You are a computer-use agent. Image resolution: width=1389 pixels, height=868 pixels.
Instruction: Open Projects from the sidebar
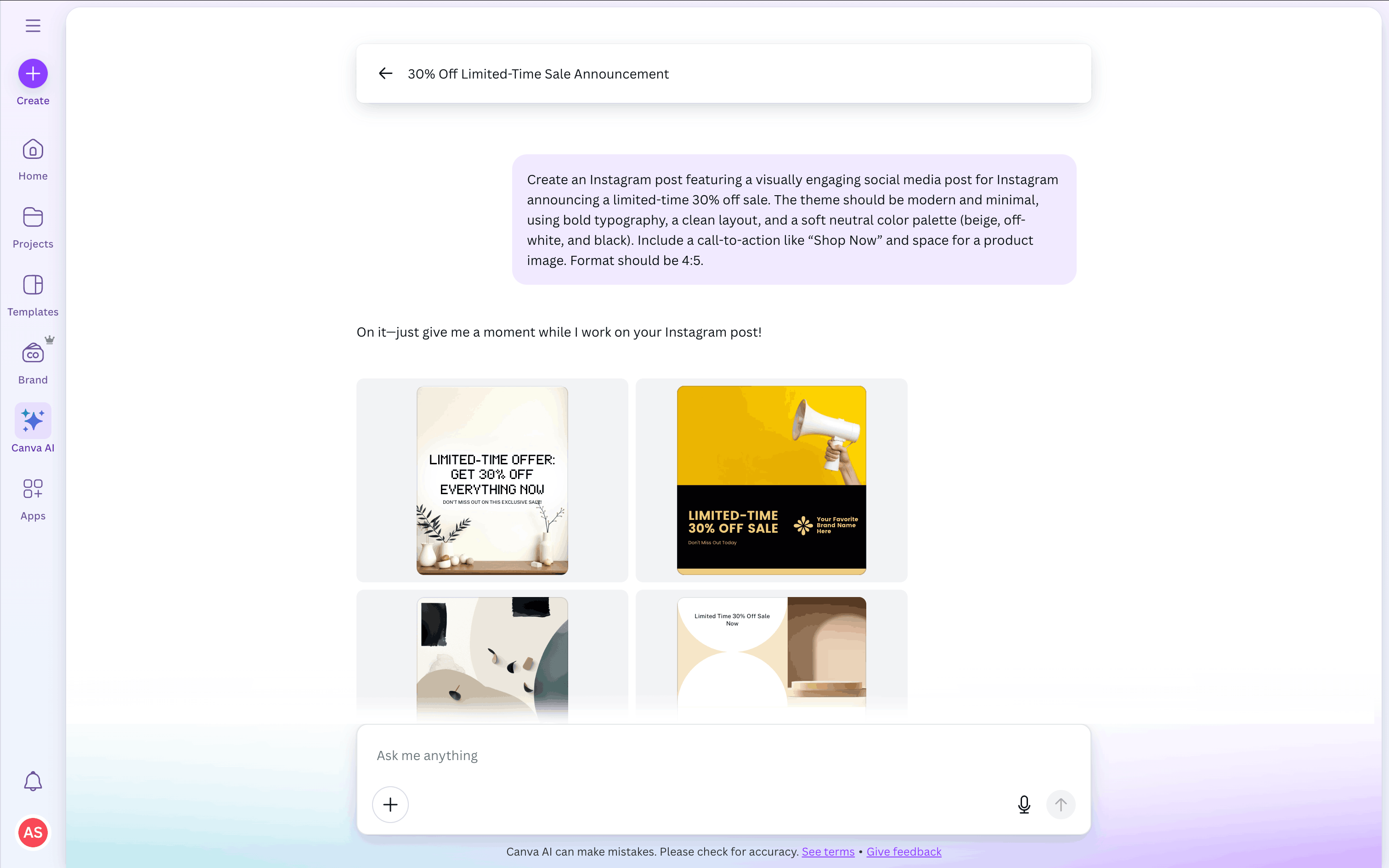(x=33, y=228)
